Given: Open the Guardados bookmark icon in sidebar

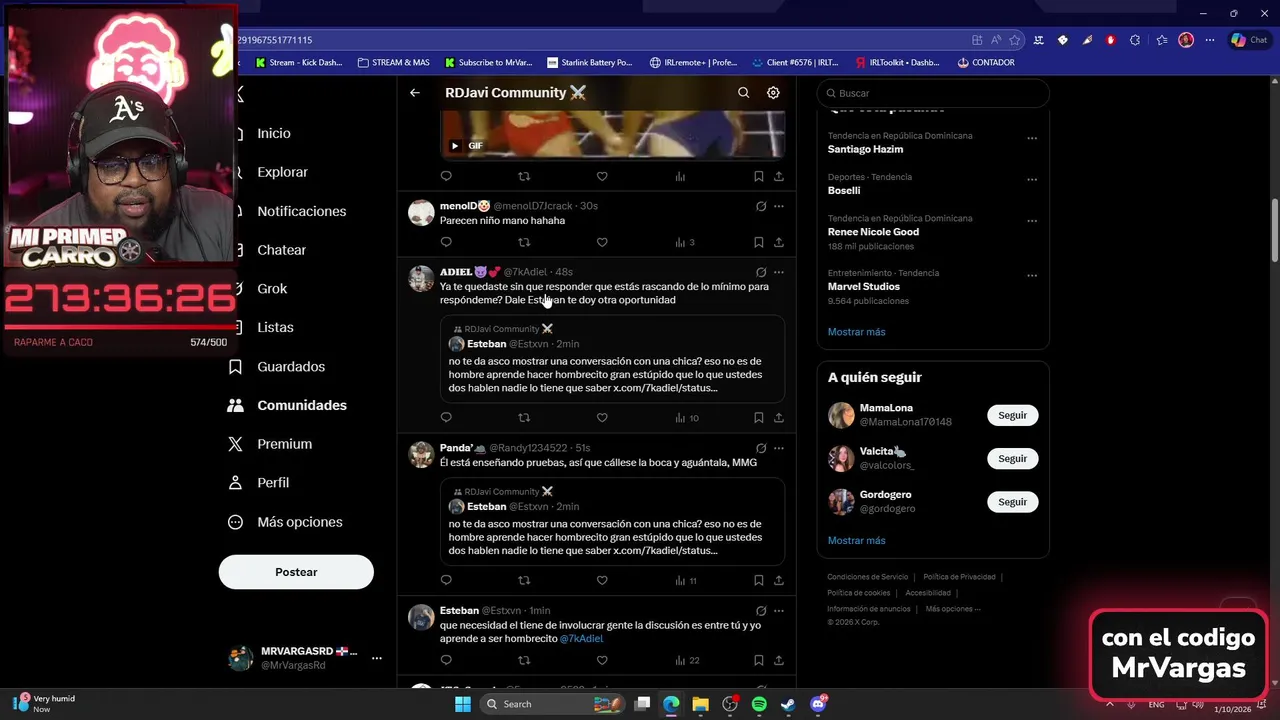Looking at the screenshot, I should pos(236,367).
